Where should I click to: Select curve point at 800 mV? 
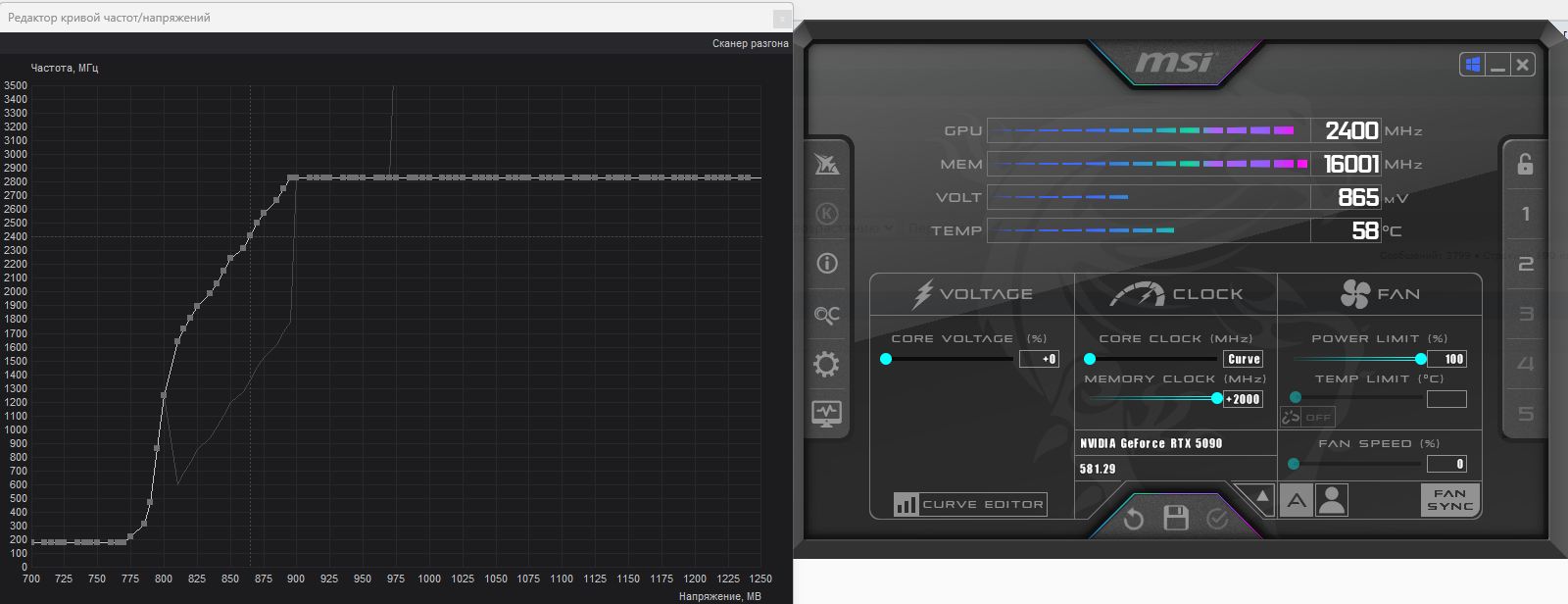pyautogui.click(x=164, y=395)
